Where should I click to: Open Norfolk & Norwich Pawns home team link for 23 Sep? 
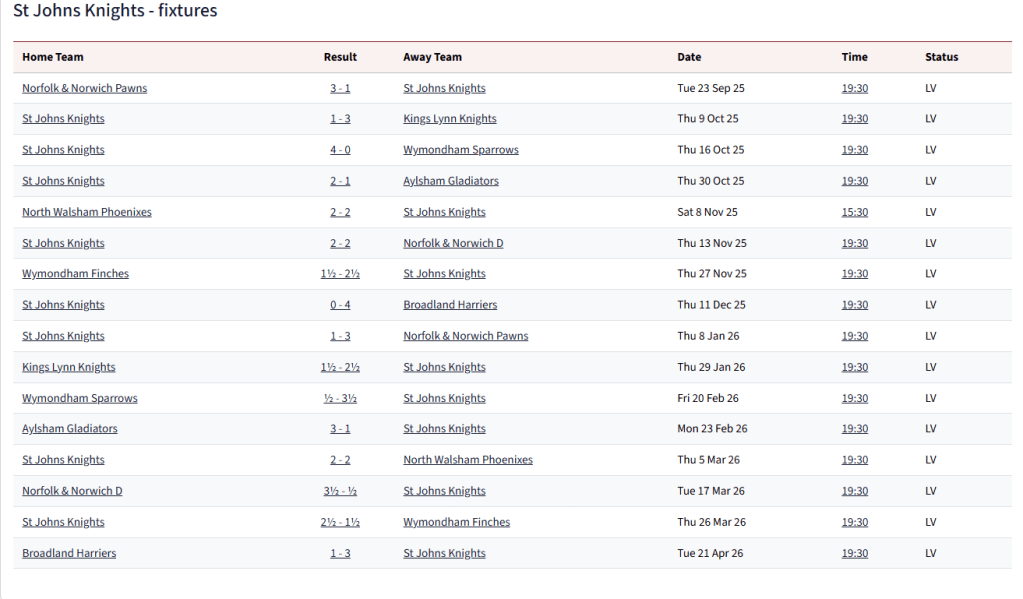84,88
